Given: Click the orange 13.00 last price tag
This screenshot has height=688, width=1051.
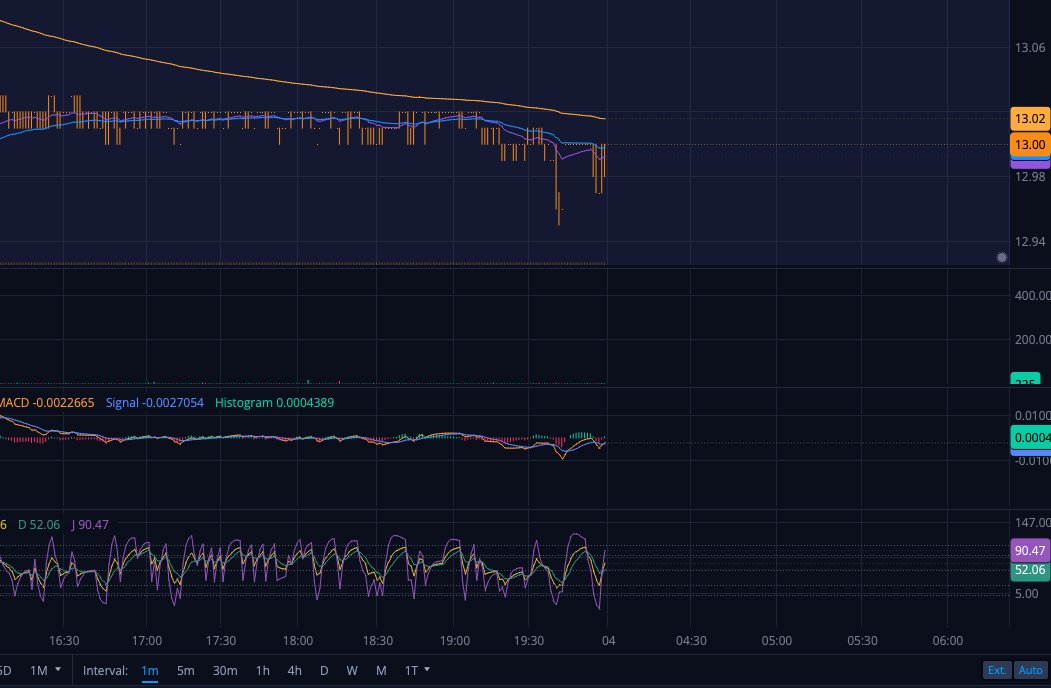Looking at the screenshot, I should 1030,144.
